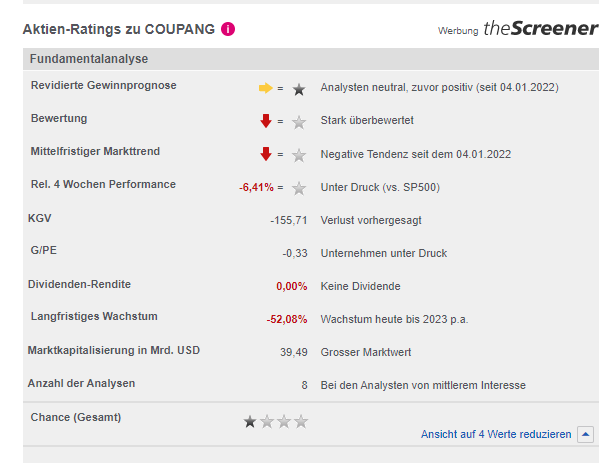The image size is (601, 463).
Task: Click the red down arrow for Bewertung
Action: tap(266, 121)
